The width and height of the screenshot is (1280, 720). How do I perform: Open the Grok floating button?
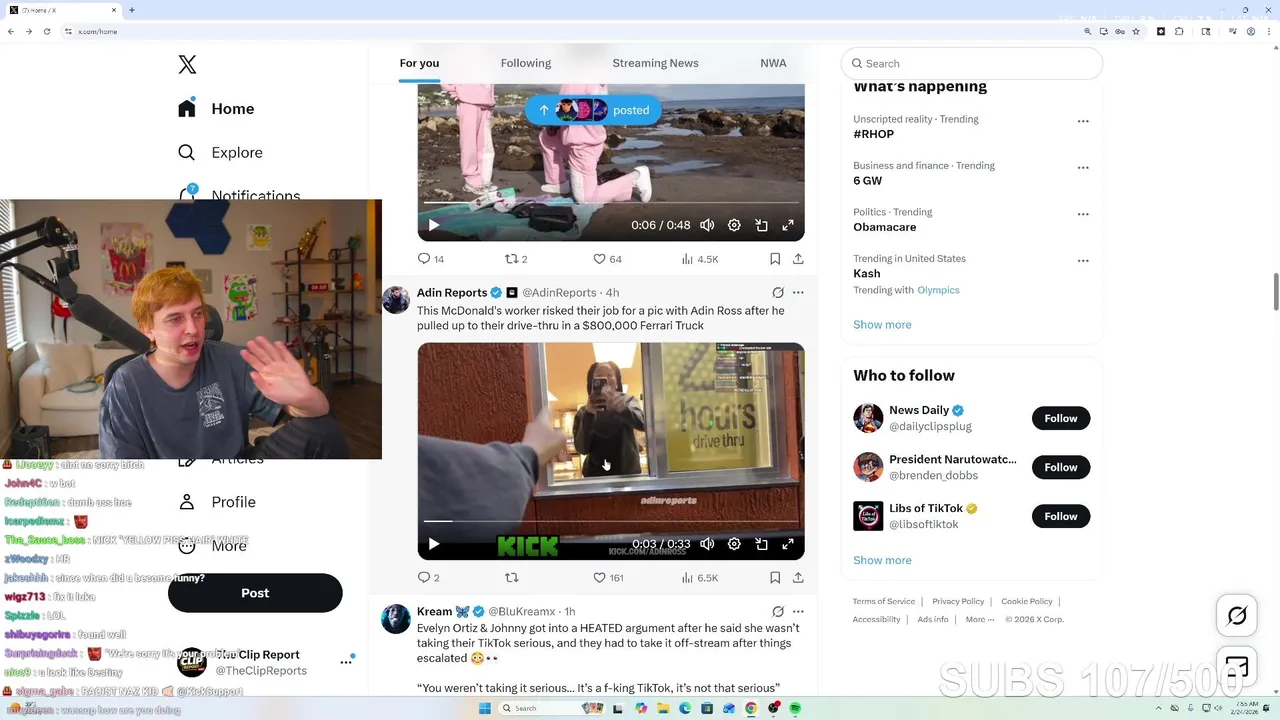(x=1237, y=616)
